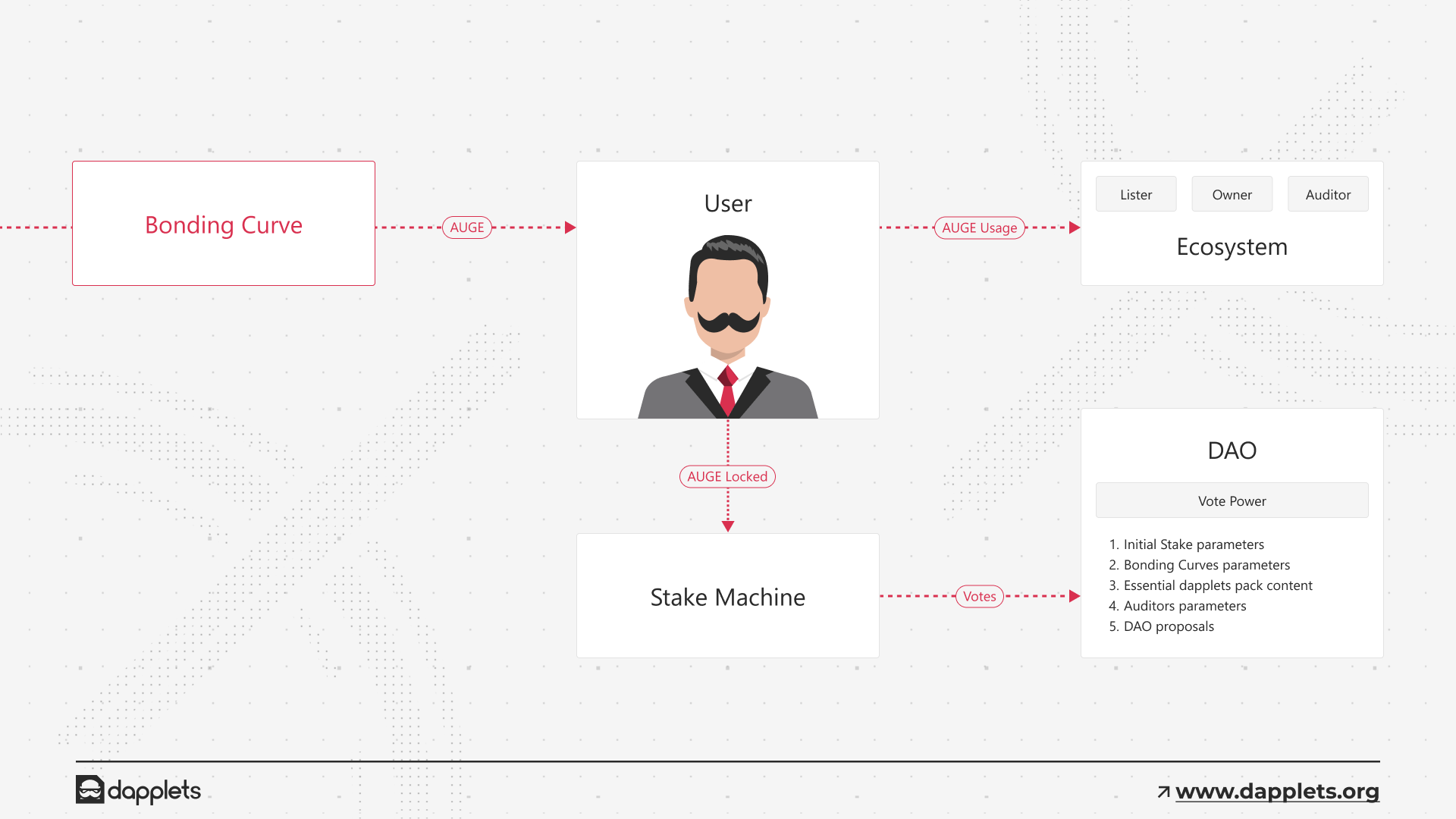Click the arrow icon beside website link
The height and width of the screenshot is (819, 1456).
coord(1163,792)
